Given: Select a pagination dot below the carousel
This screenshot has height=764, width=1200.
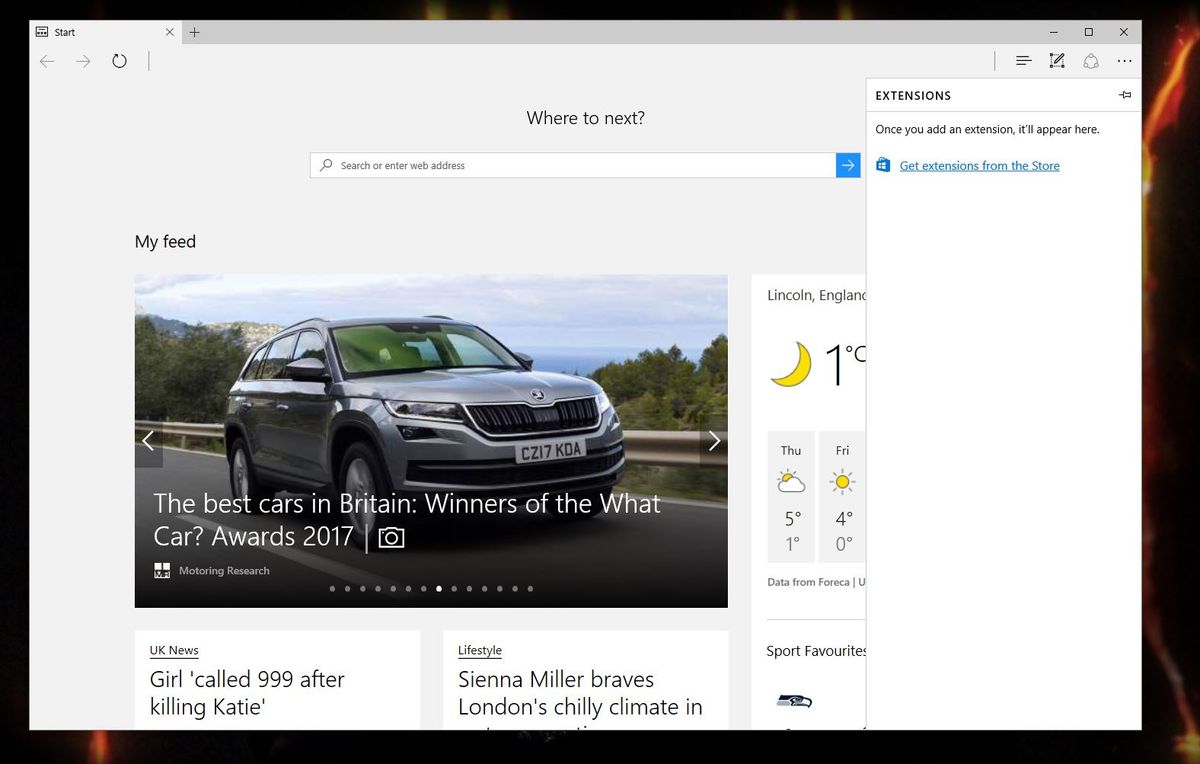Looking at the screenshot, I should (x=438, y=589).
